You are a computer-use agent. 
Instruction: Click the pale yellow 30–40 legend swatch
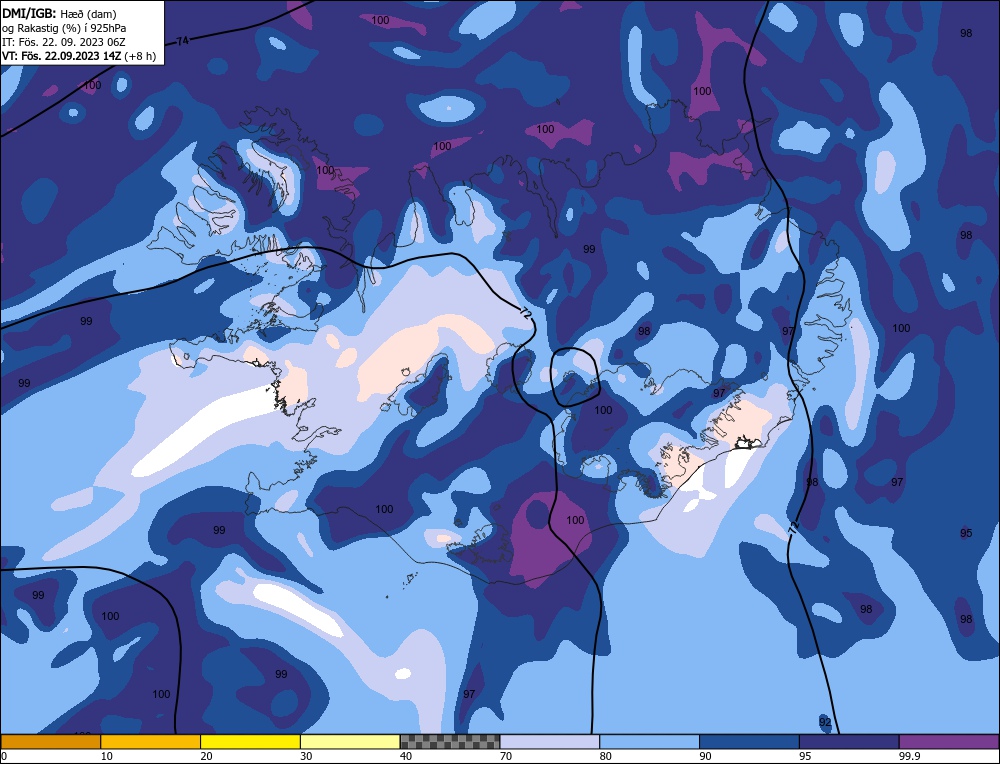(x=350, y=742)
